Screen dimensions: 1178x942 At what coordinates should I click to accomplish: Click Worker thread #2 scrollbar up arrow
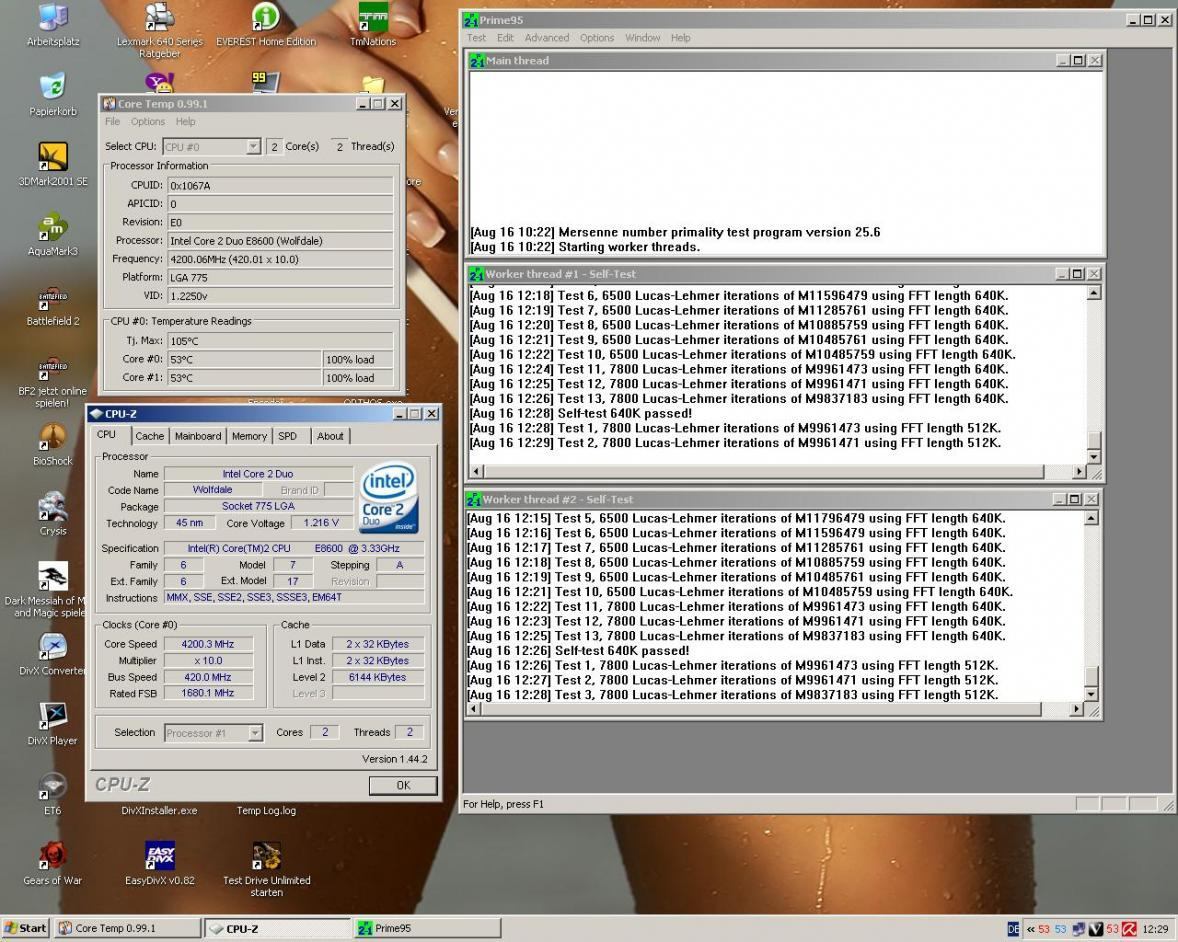1092,518
